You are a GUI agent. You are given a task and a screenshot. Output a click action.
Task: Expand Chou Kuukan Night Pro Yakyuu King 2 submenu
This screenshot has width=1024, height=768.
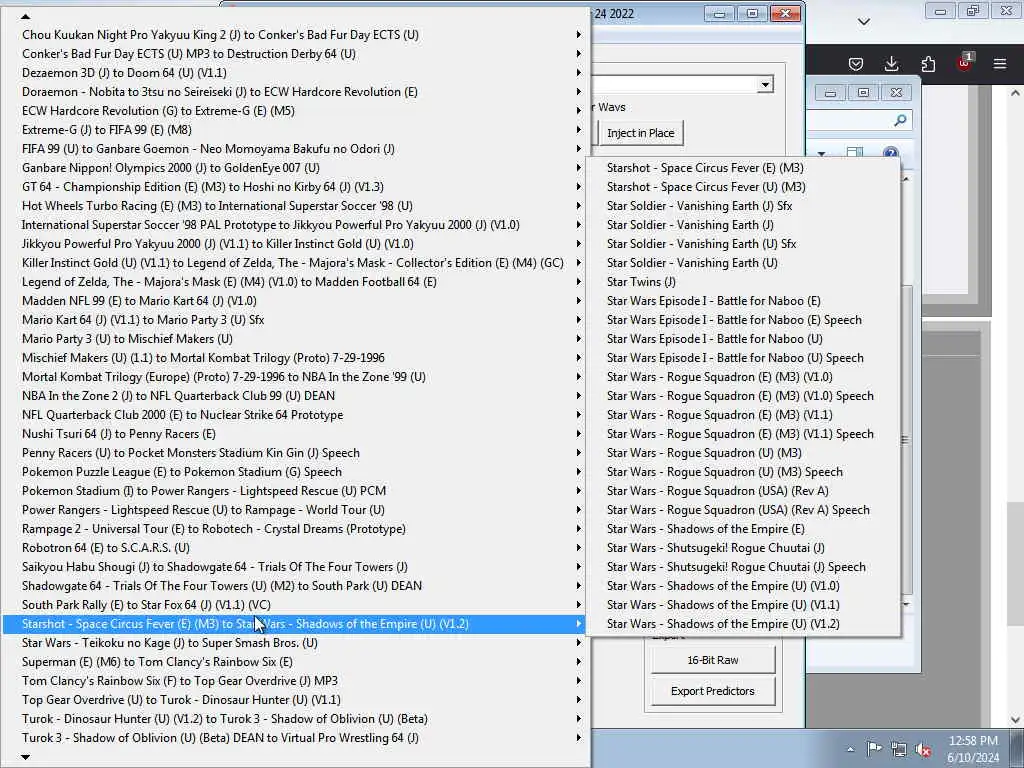pyautogui.click(x=296, y=35)
